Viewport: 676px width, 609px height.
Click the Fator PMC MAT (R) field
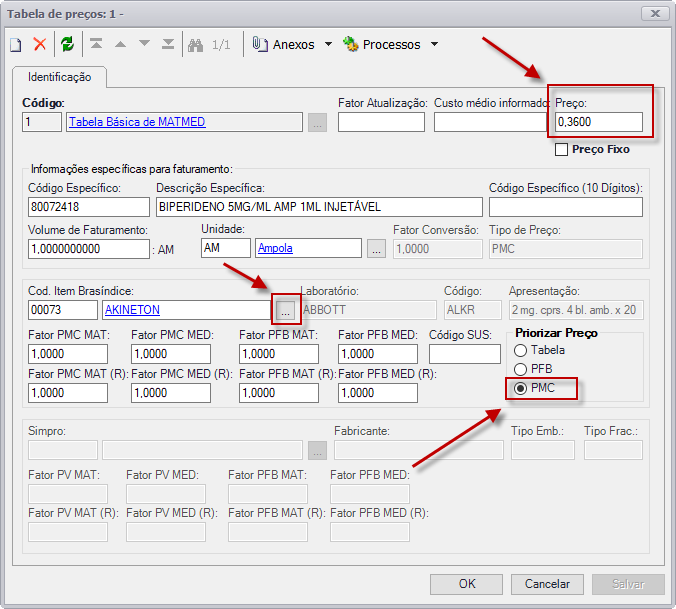pyautogui.click(x=68, y=393)
